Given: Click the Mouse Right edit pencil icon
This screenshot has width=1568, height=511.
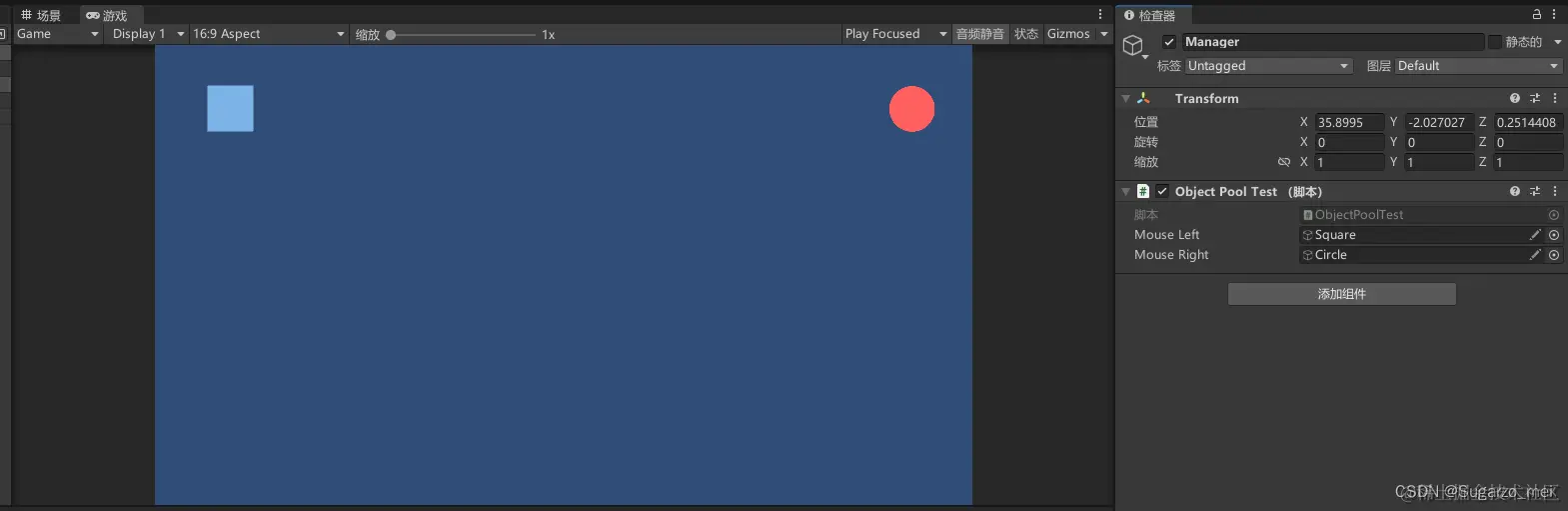Looking at the screenshot, I should (1535, 255).
